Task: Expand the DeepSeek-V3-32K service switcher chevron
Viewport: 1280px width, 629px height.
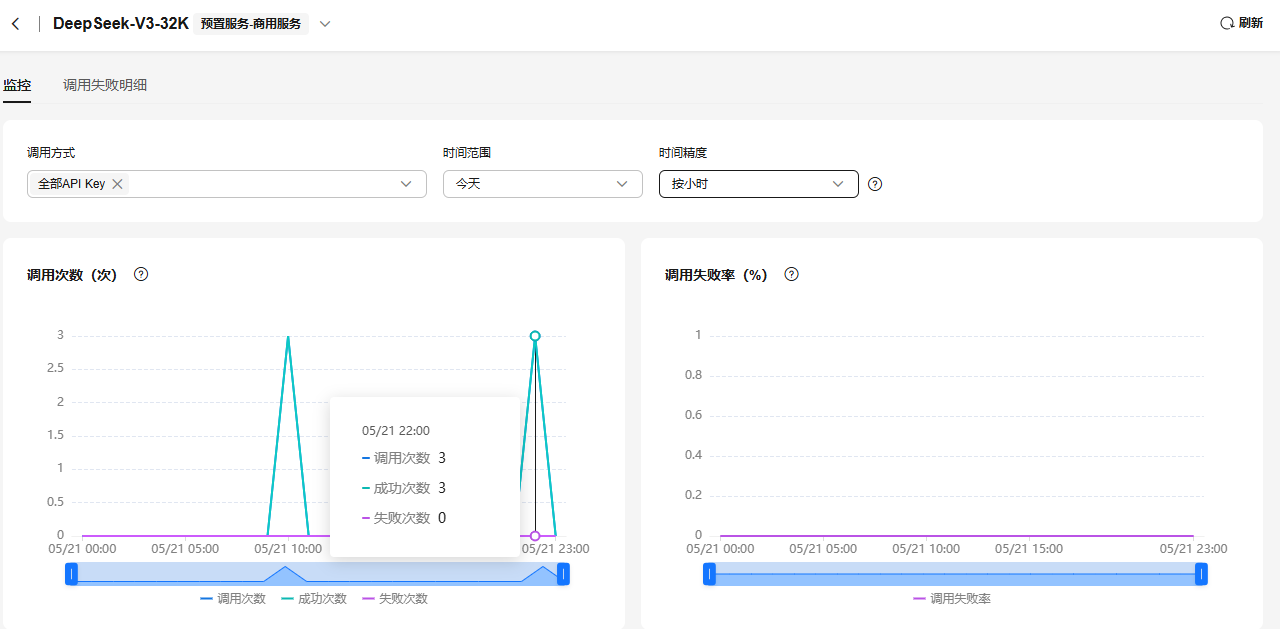Action: (325, 24)
